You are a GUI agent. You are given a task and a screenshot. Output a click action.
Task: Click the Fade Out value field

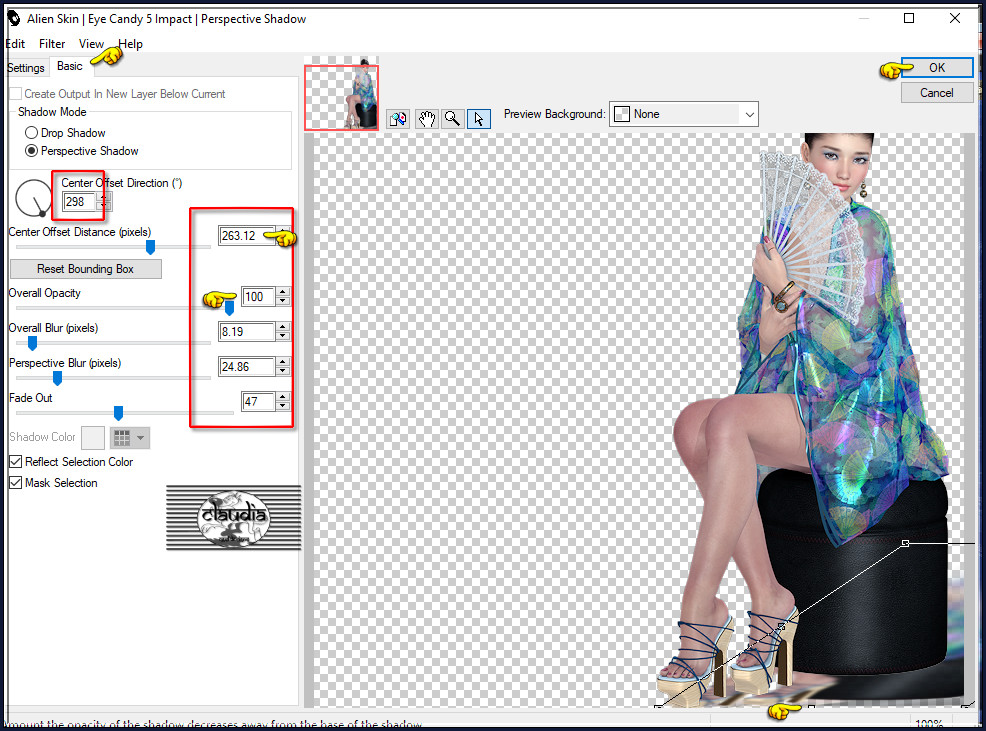258,402
